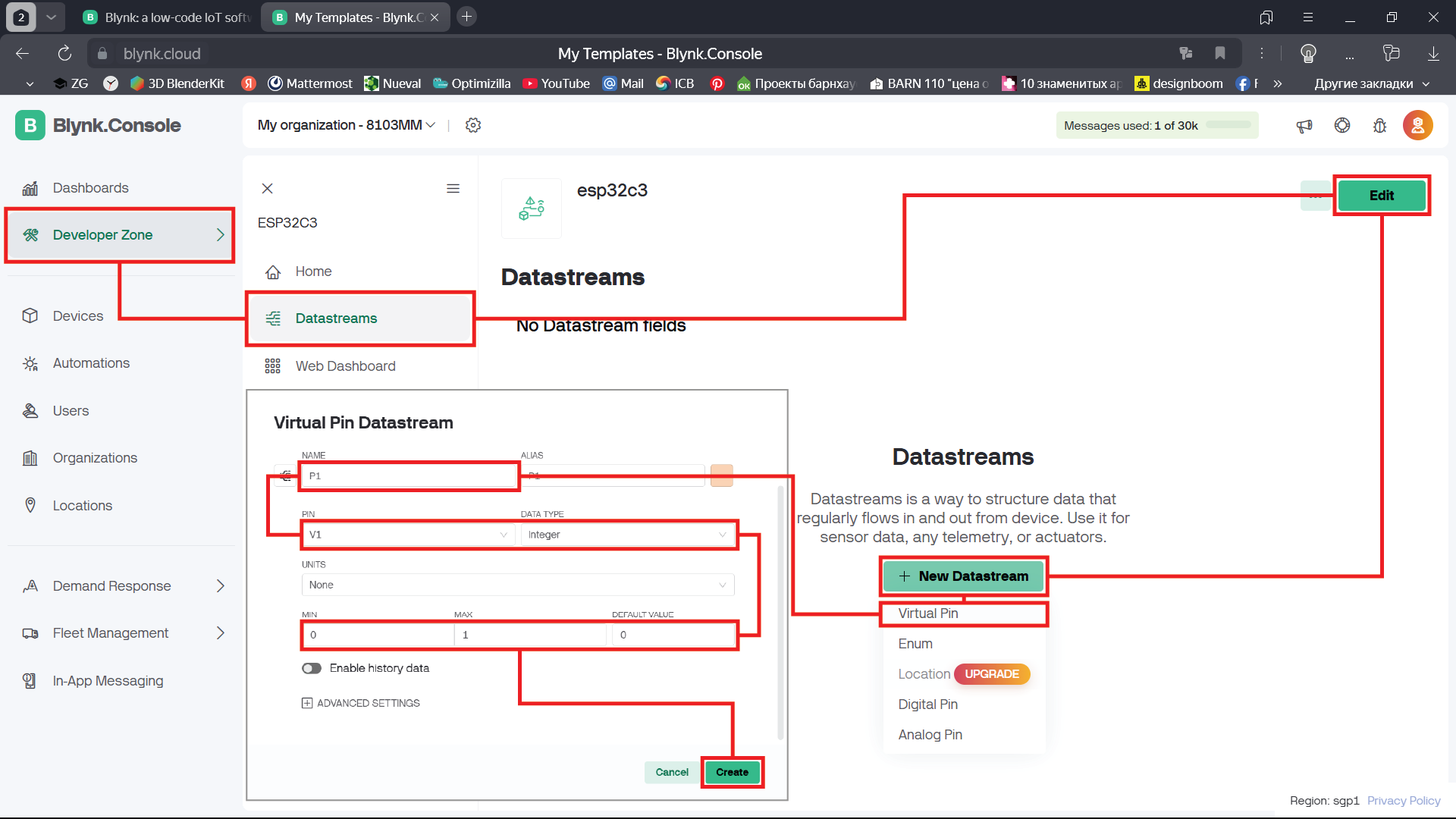
Task: Click the NAME input field
Action: tap(409, 475)
